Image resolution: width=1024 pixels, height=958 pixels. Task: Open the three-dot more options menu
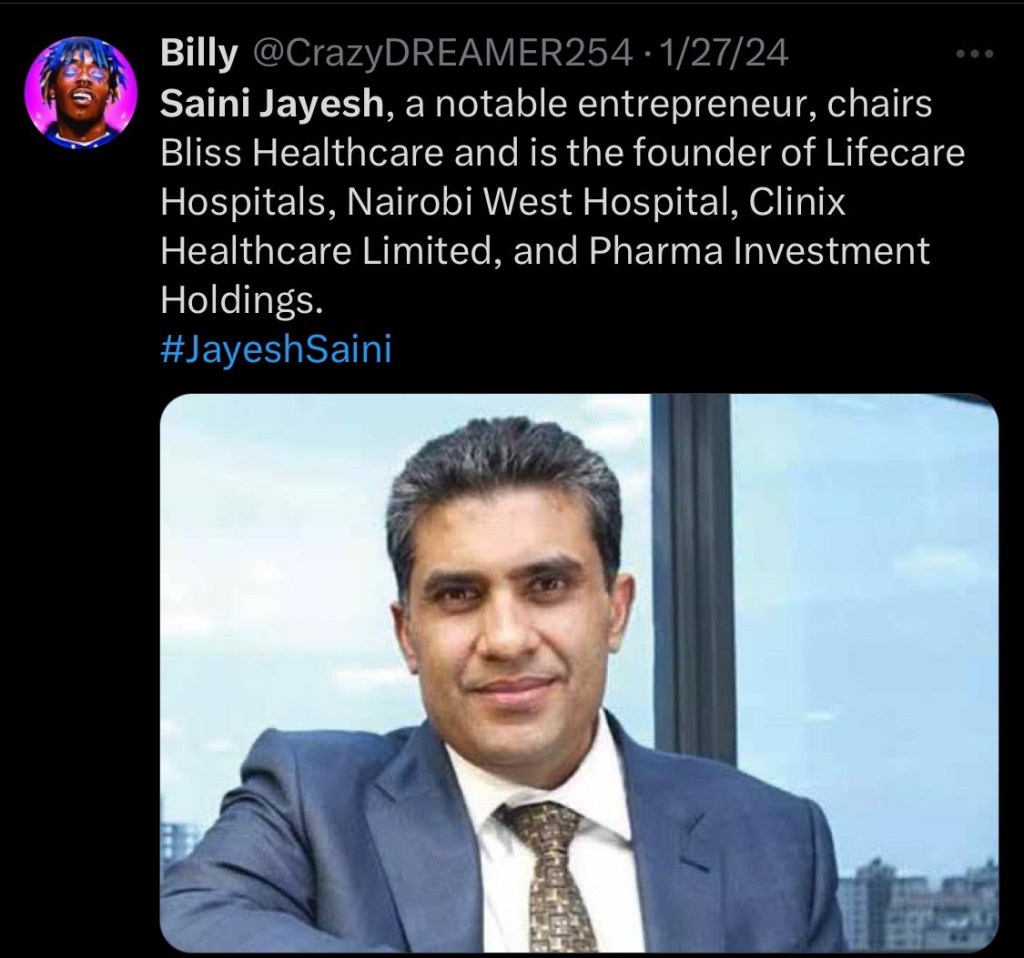(974, 54)
